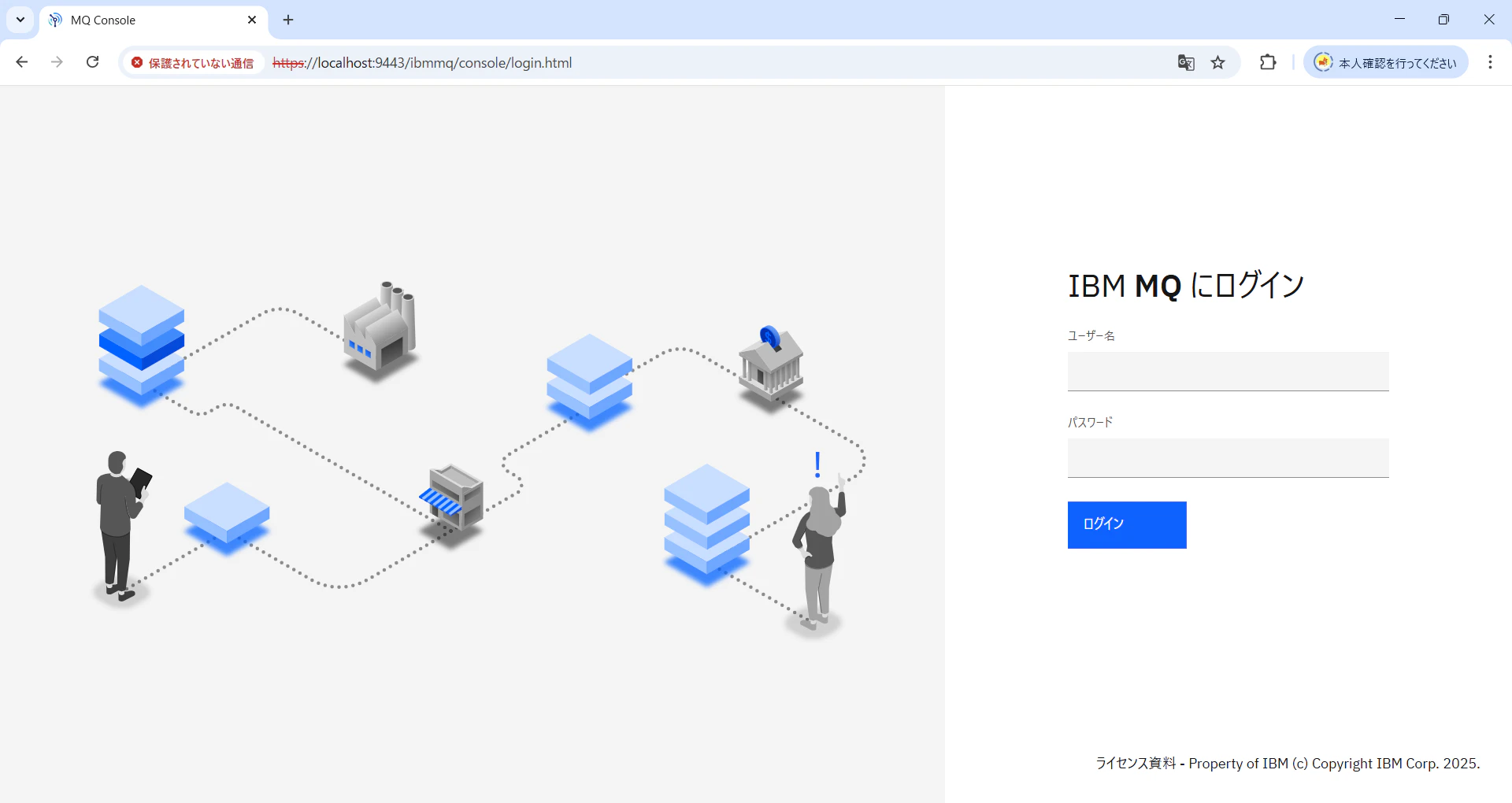
Task: Click the パスワード label
Action: point(1090,423)
